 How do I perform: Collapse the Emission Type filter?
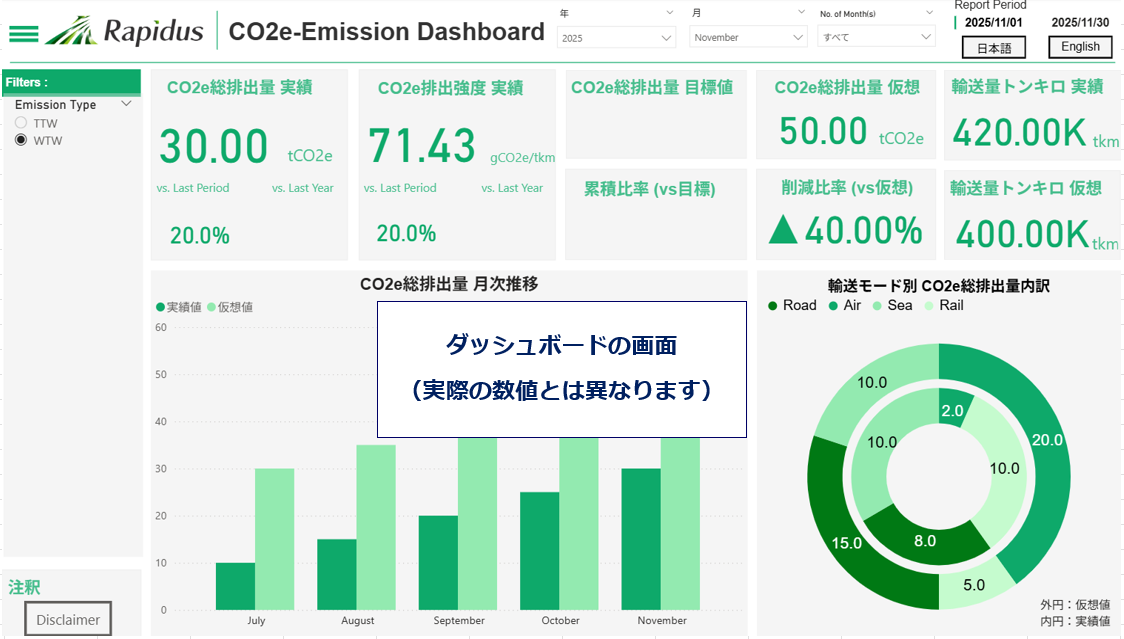point(126,104)
